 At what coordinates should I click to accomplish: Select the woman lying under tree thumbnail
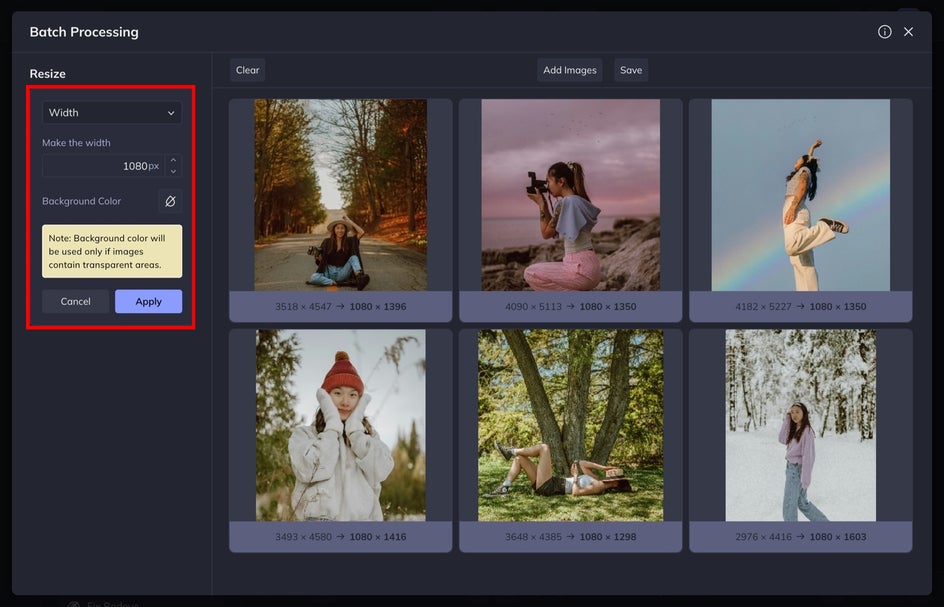pos(571,425)
